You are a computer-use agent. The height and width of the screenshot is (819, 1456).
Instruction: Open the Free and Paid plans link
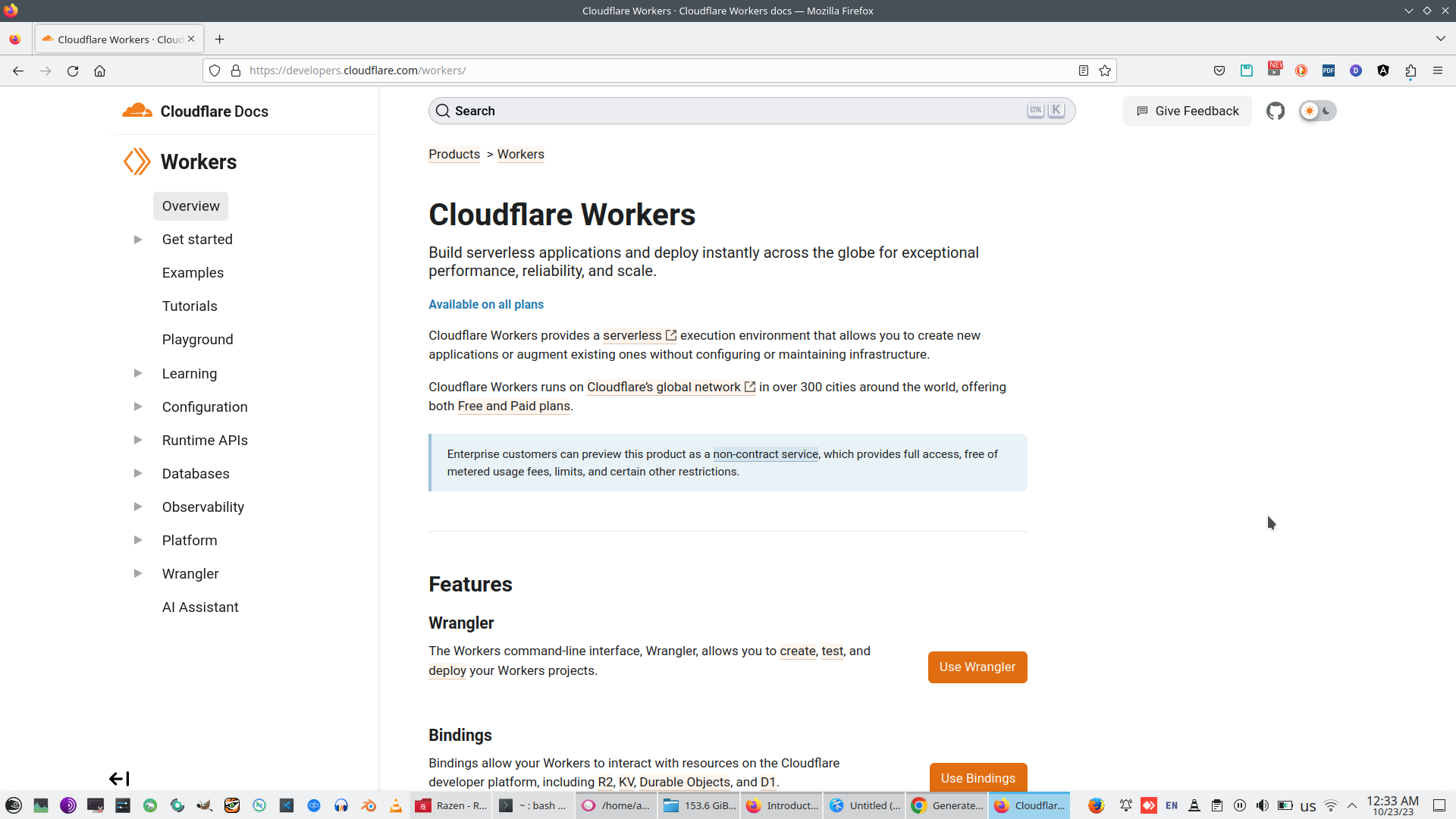514,406
